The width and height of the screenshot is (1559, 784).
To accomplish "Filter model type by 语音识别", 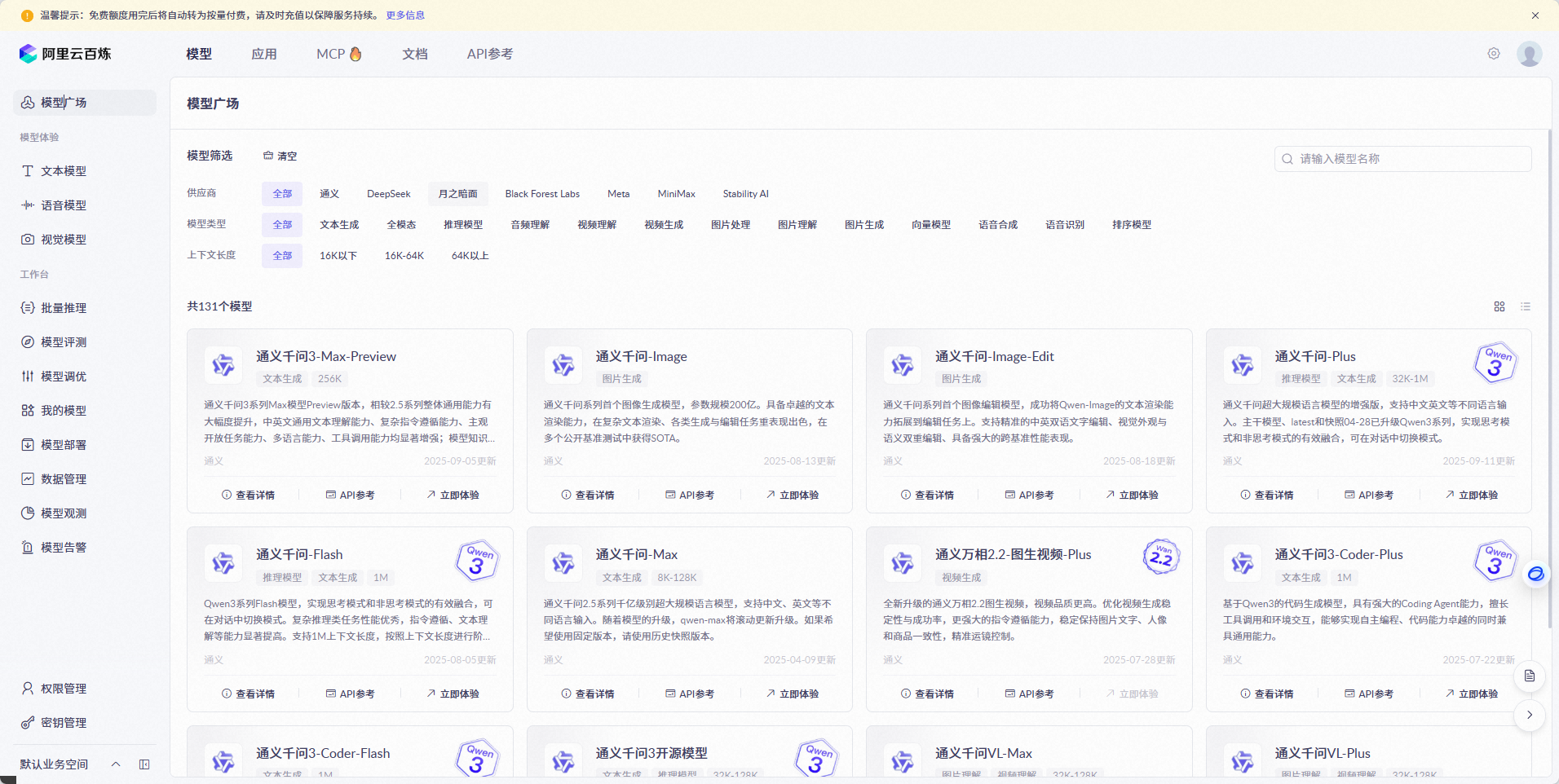I will [1065, 225].
